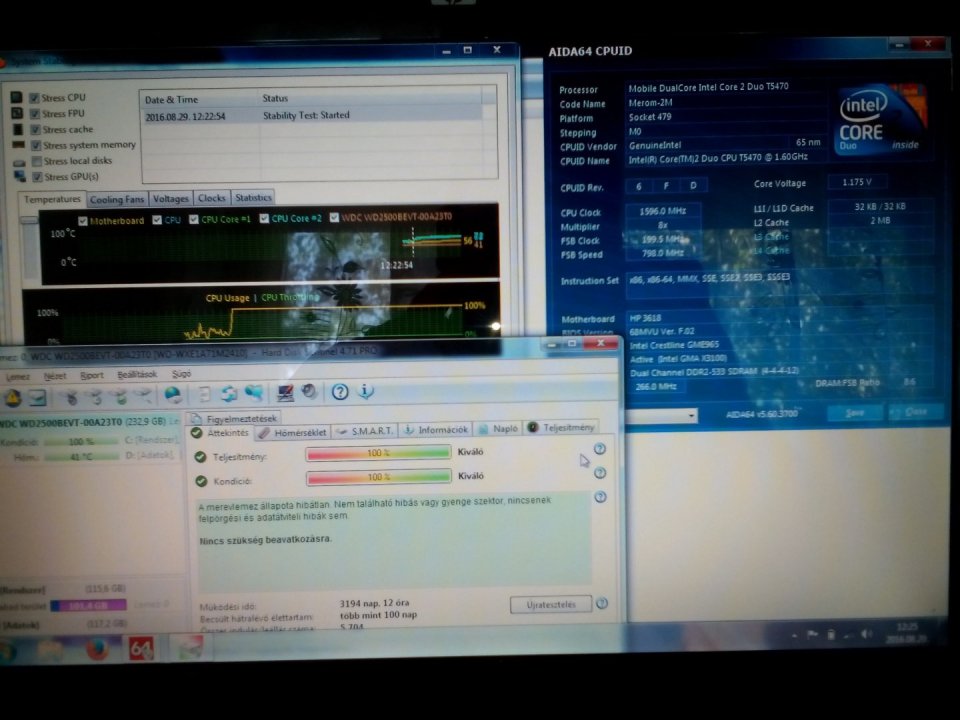
Task: Open the Napló tab
Action: coord(498,429)
